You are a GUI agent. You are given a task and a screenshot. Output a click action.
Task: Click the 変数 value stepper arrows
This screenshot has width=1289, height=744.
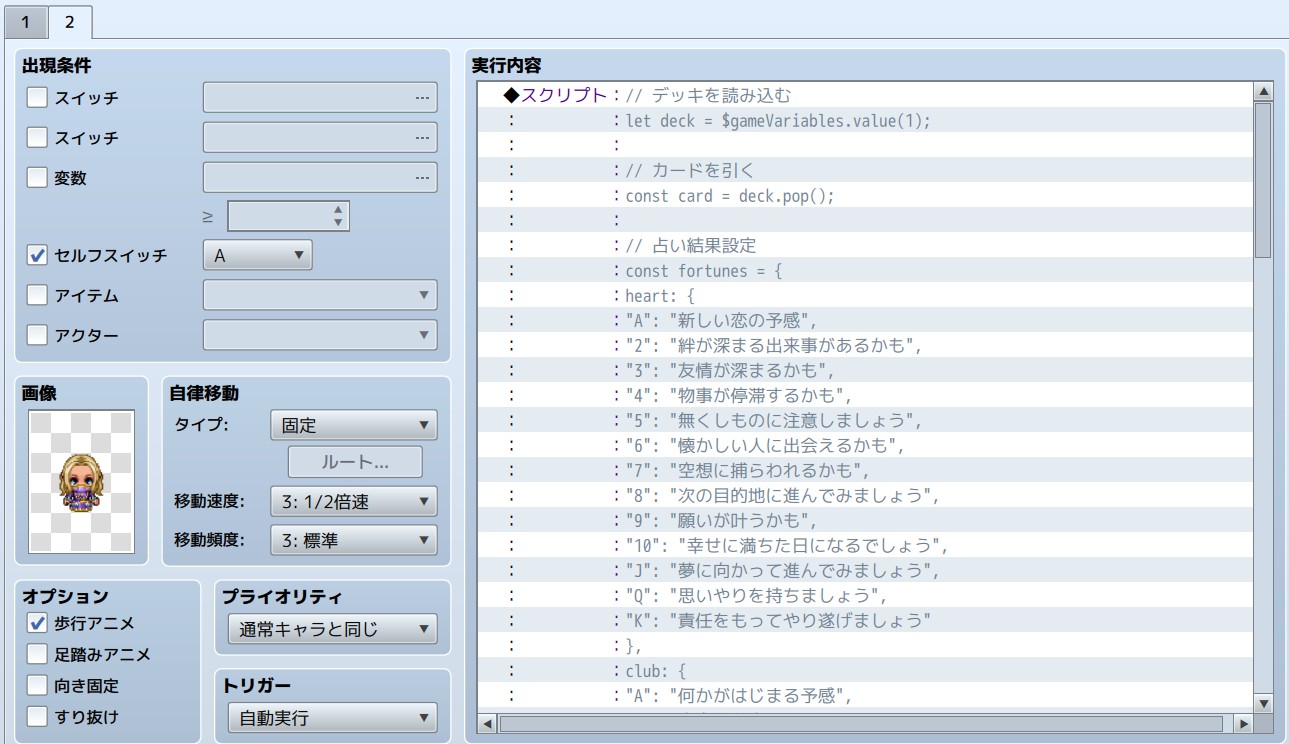click(338, 216)
